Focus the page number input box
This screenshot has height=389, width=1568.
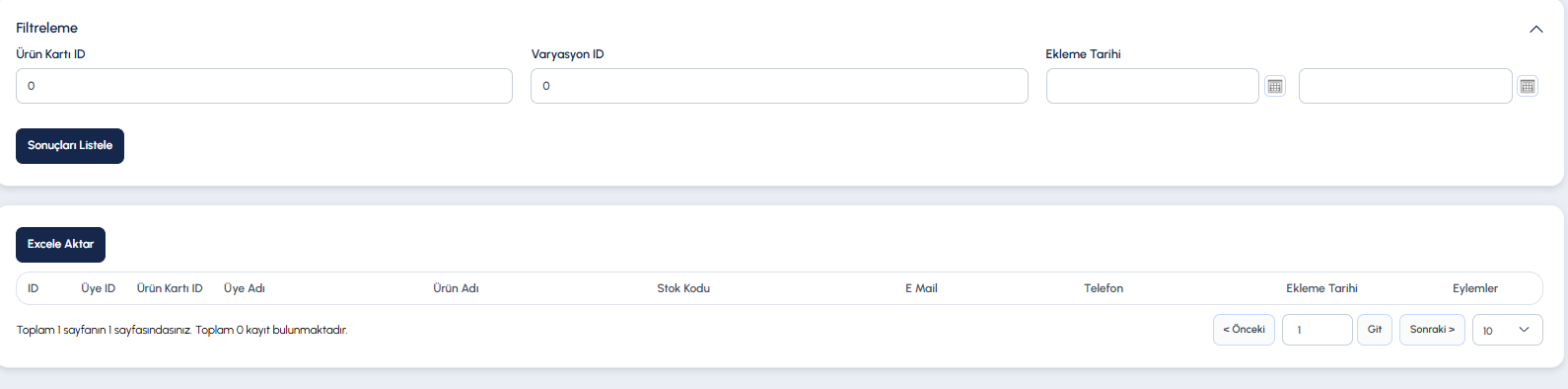pos(1317,330)
